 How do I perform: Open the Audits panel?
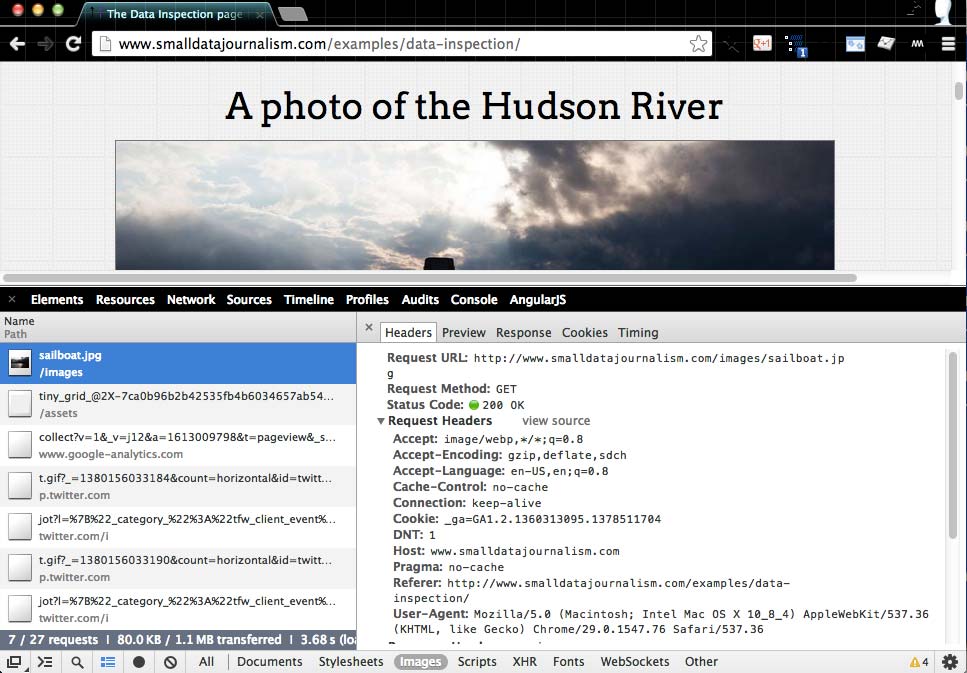[420, 300]
